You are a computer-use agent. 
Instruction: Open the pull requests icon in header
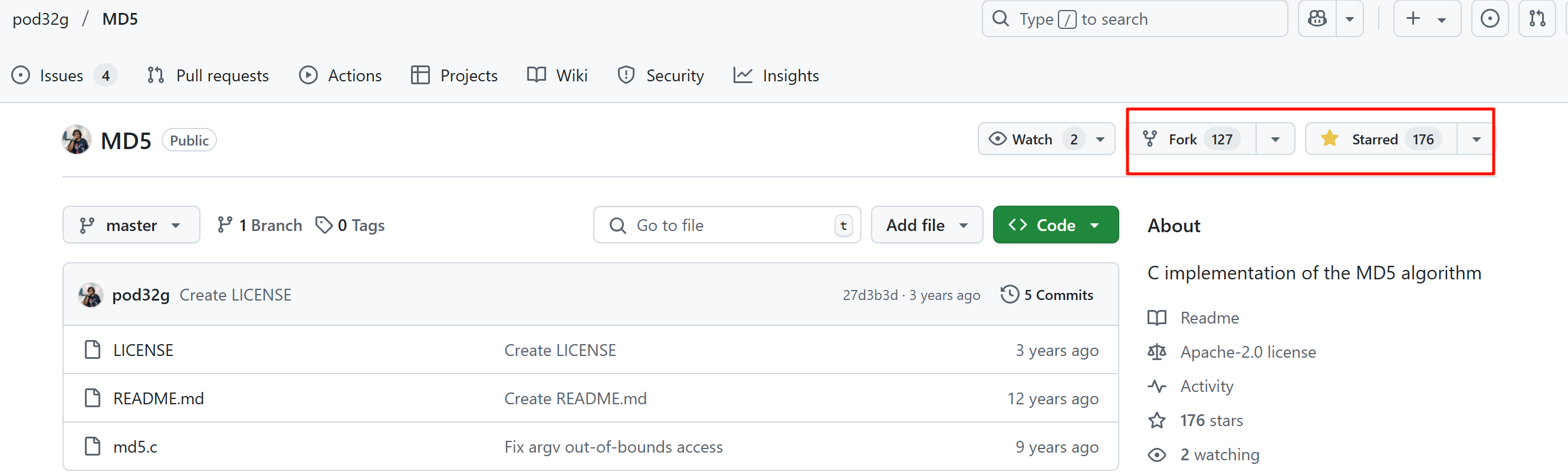pyautogui.click(x=1536, y=19)
